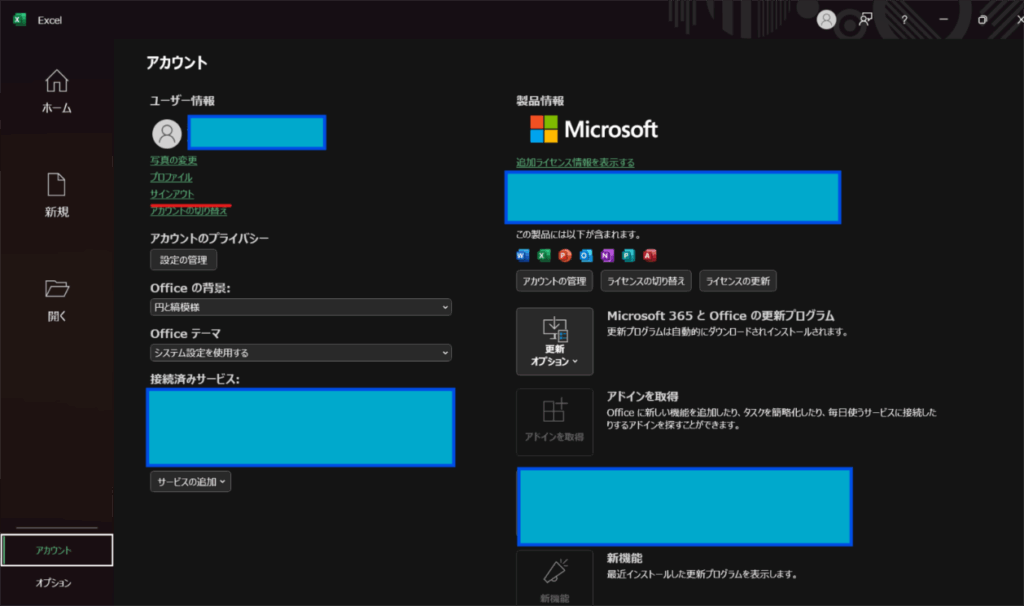Click the 接続済みサービス: label

(195, 379)
